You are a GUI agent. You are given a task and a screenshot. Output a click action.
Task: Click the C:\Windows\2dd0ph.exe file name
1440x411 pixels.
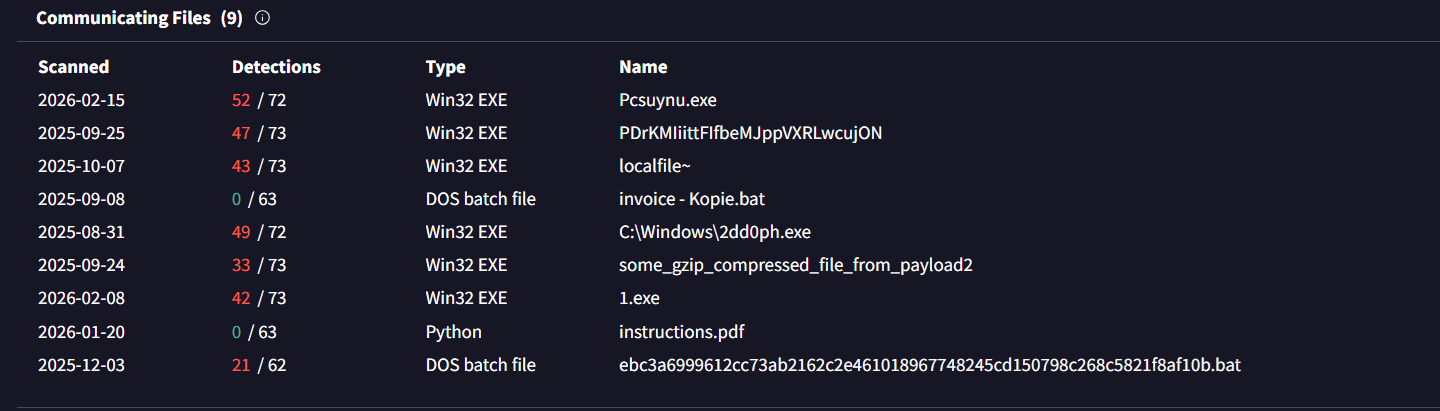click(x=714, y=232)
